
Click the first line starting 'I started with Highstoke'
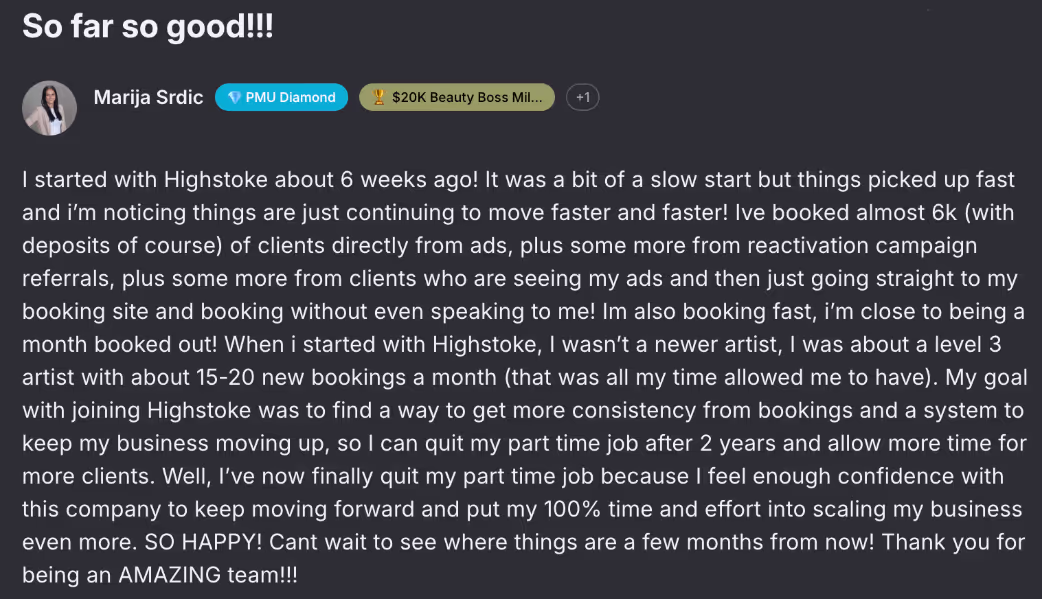tap(518, 180)
